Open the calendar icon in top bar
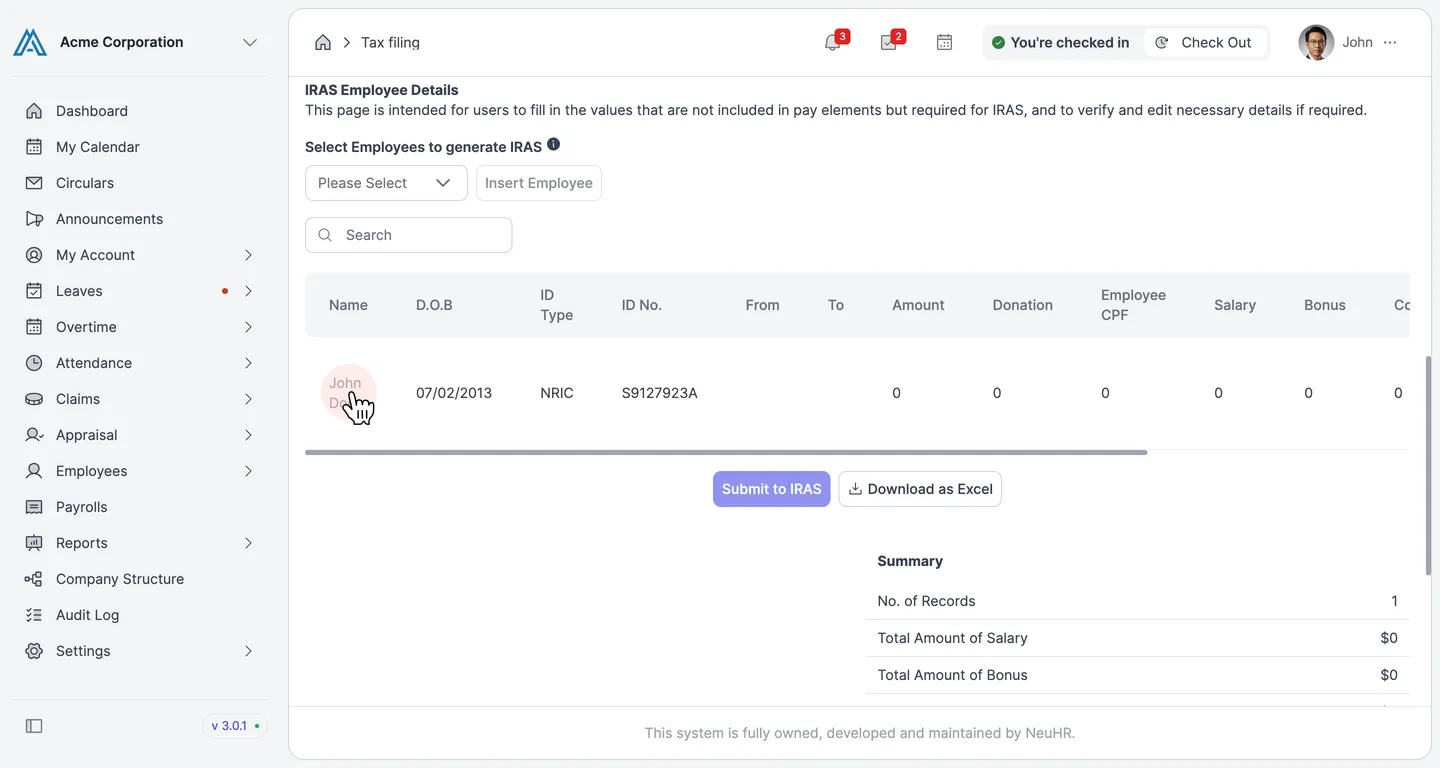 point(944,42)
